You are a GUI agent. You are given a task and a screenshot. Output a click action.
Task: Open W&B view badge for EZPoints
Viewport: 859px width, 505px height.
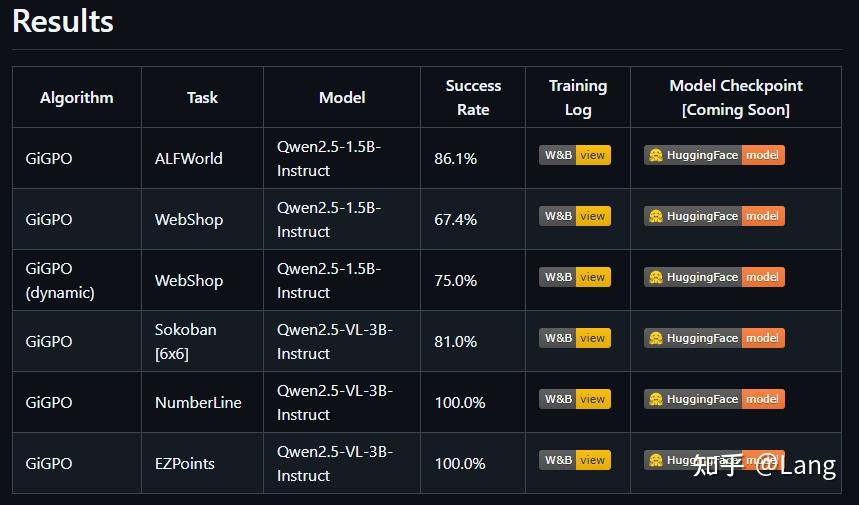575,460
